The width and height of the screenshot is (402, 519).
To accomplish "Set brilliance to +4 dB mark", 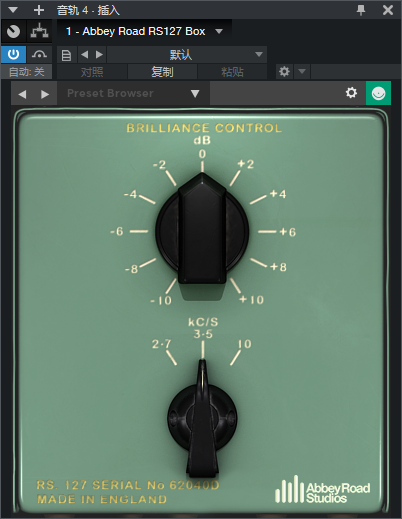I will (x=278, y=194).
